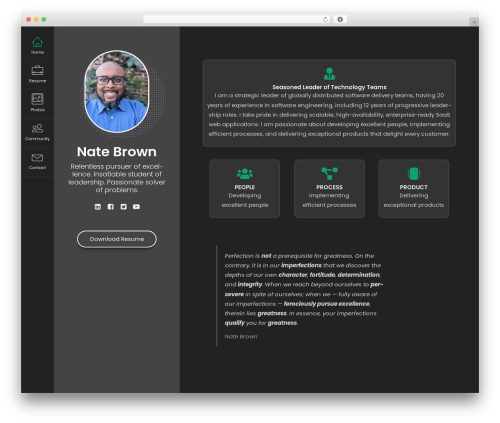Viewport: 500px width, 423px height.
Task: Click the PEOPLE group icon
Action: 245,173
